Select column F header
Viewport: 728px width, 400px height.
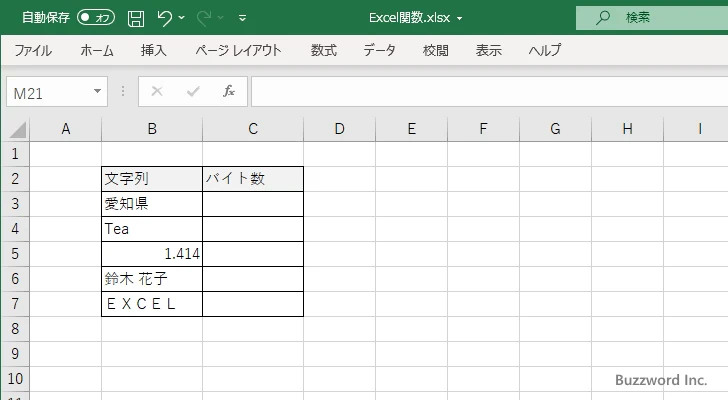tap(483, 129)
